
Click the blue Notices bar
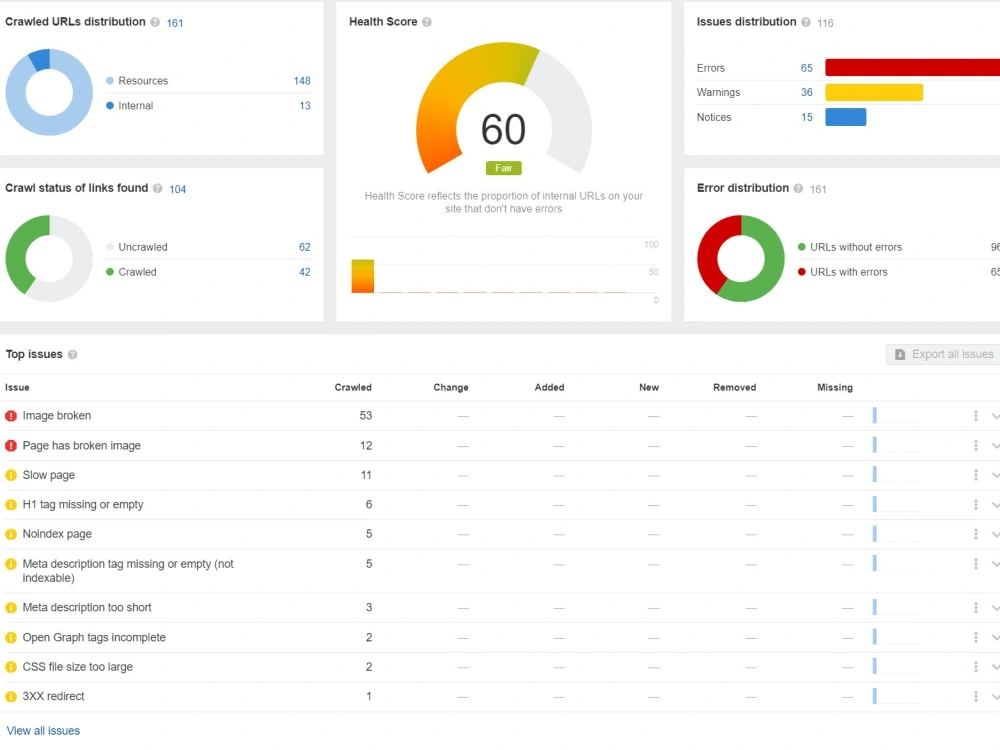click(x=846, y=117)
